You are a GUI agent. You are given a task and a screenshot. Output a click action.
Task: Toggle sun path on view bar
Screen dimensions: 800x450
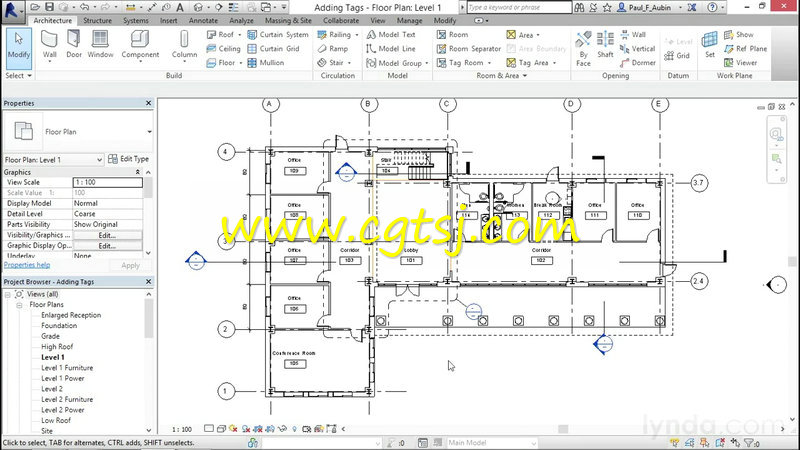pos(233,429)
